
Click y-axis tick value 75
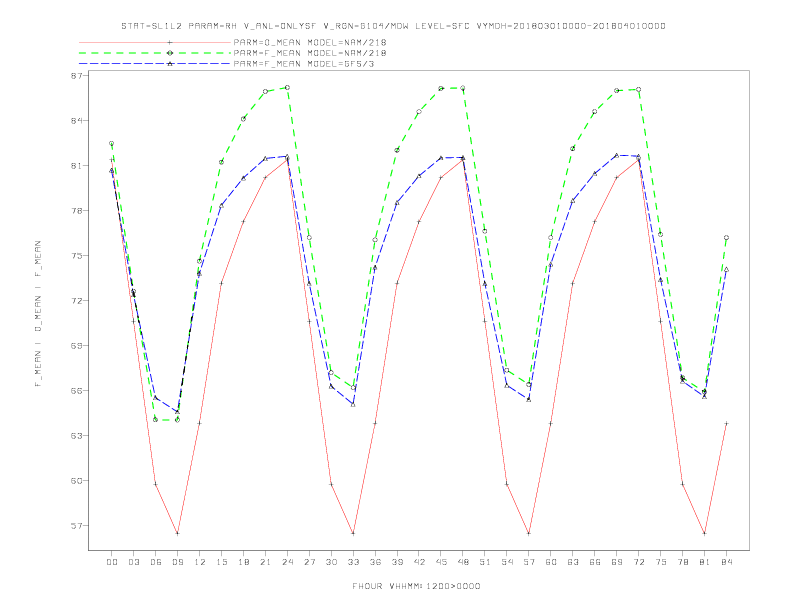pyautogui.click(x=78, y=256)
